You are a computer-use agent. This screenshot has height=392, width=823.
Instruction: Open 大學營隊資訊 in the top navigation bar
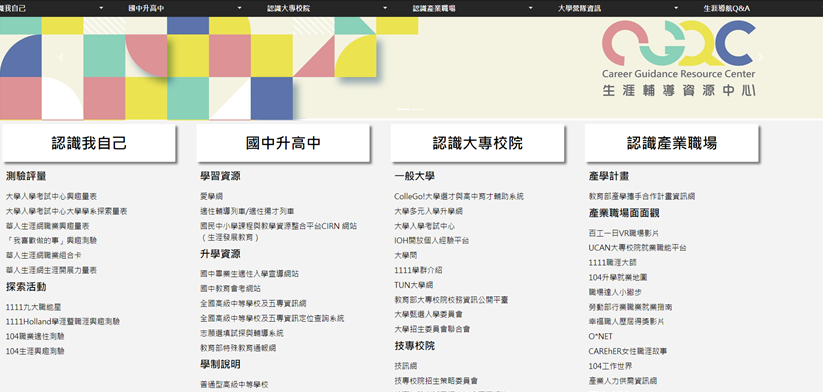coord(579,8)
